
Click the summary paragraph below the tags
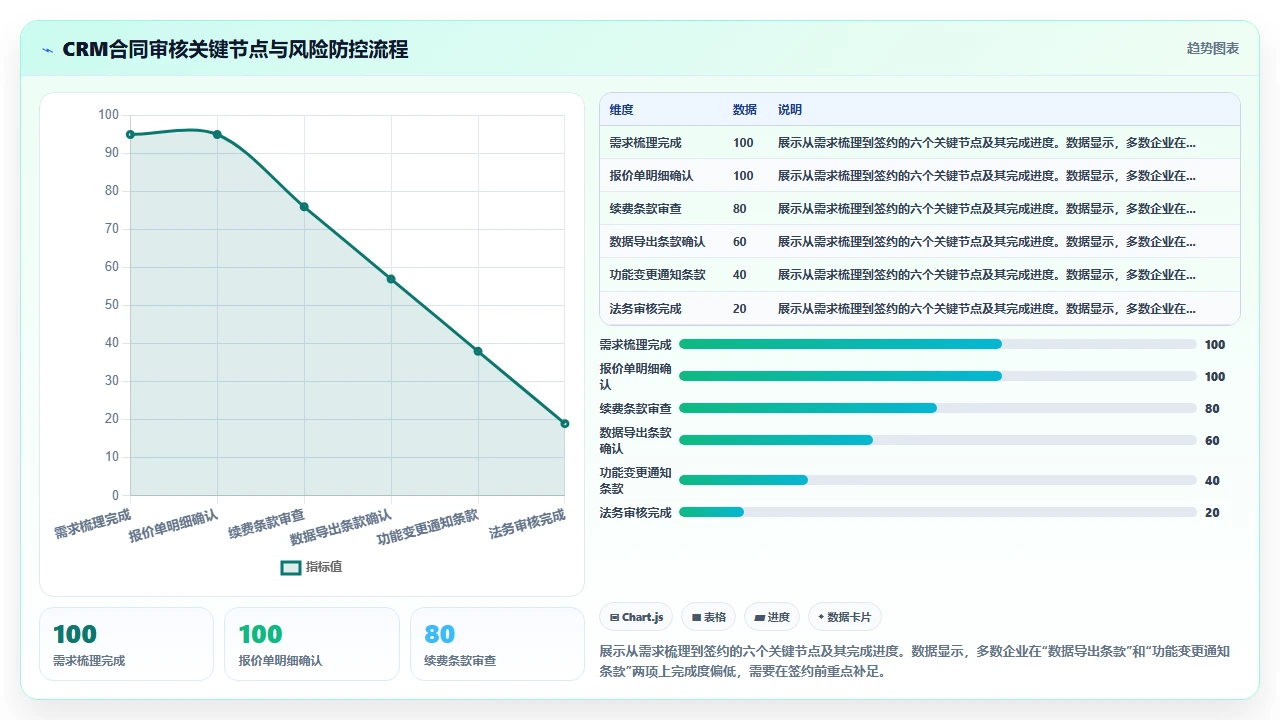(915, 661)
